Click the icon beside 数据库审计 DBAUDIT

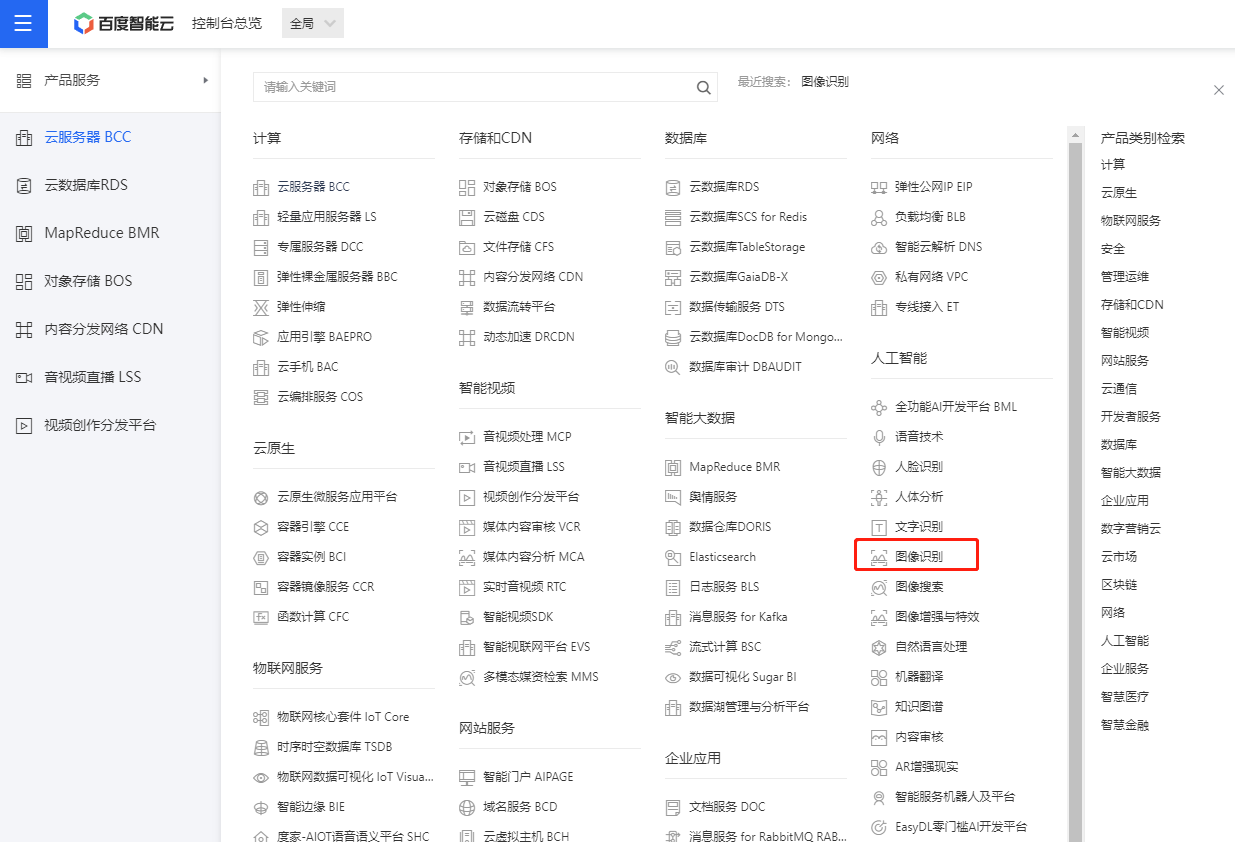[x=673, y=367]
